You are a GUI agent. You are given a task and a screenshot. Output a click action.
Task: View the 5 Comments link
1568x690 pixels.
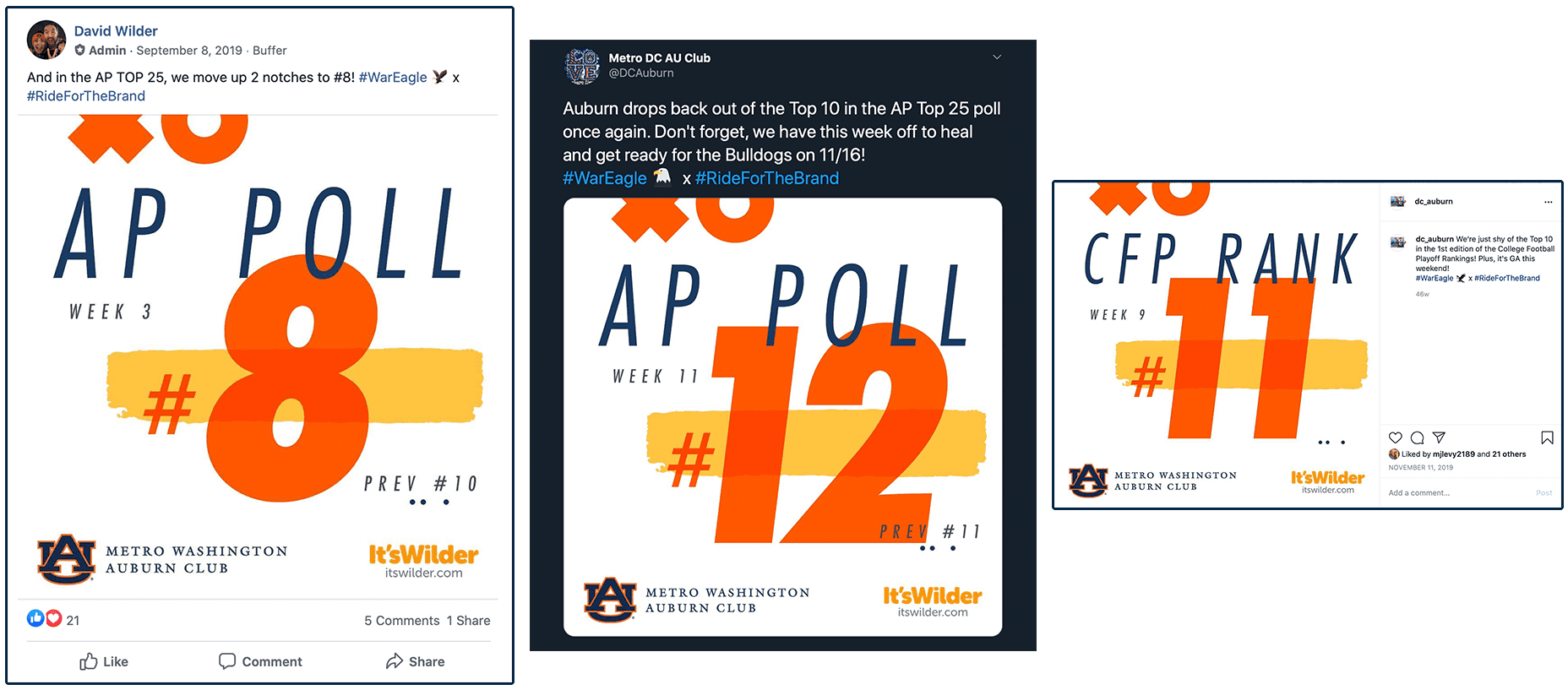(x=402, y=621)
